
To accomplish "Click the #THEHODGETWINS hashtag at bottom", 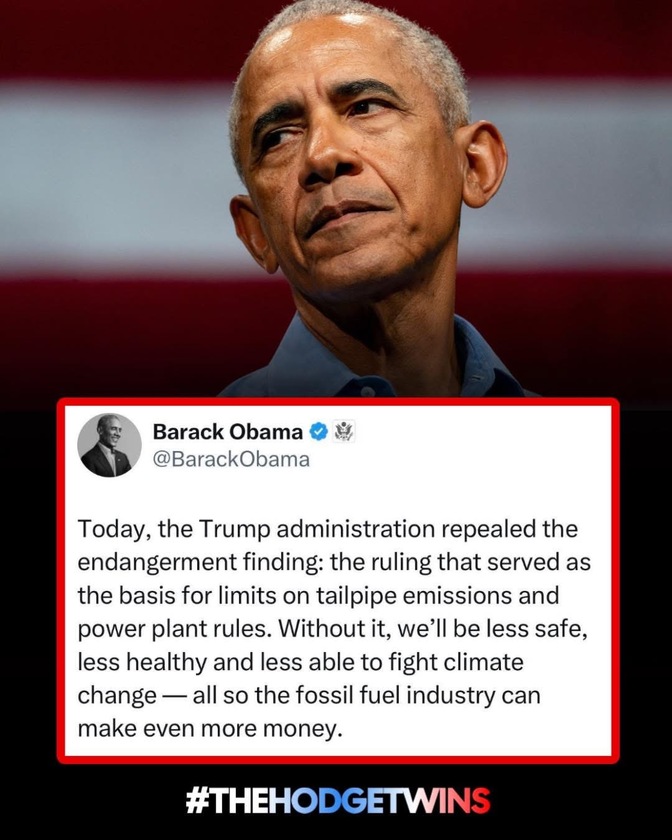I will coord(338,800).
